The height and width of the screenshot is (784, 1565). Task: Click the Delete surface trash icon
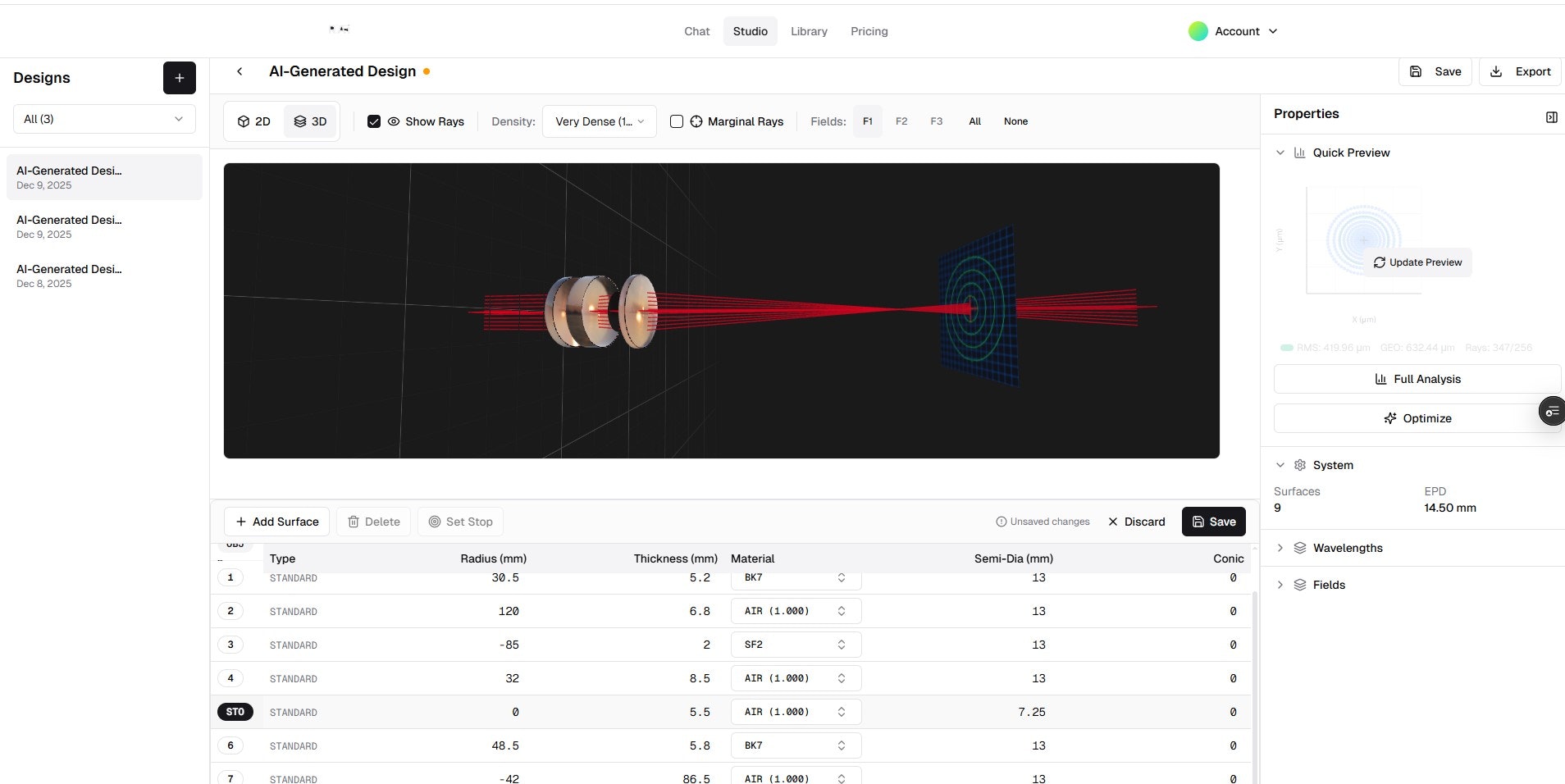[353, 522]
